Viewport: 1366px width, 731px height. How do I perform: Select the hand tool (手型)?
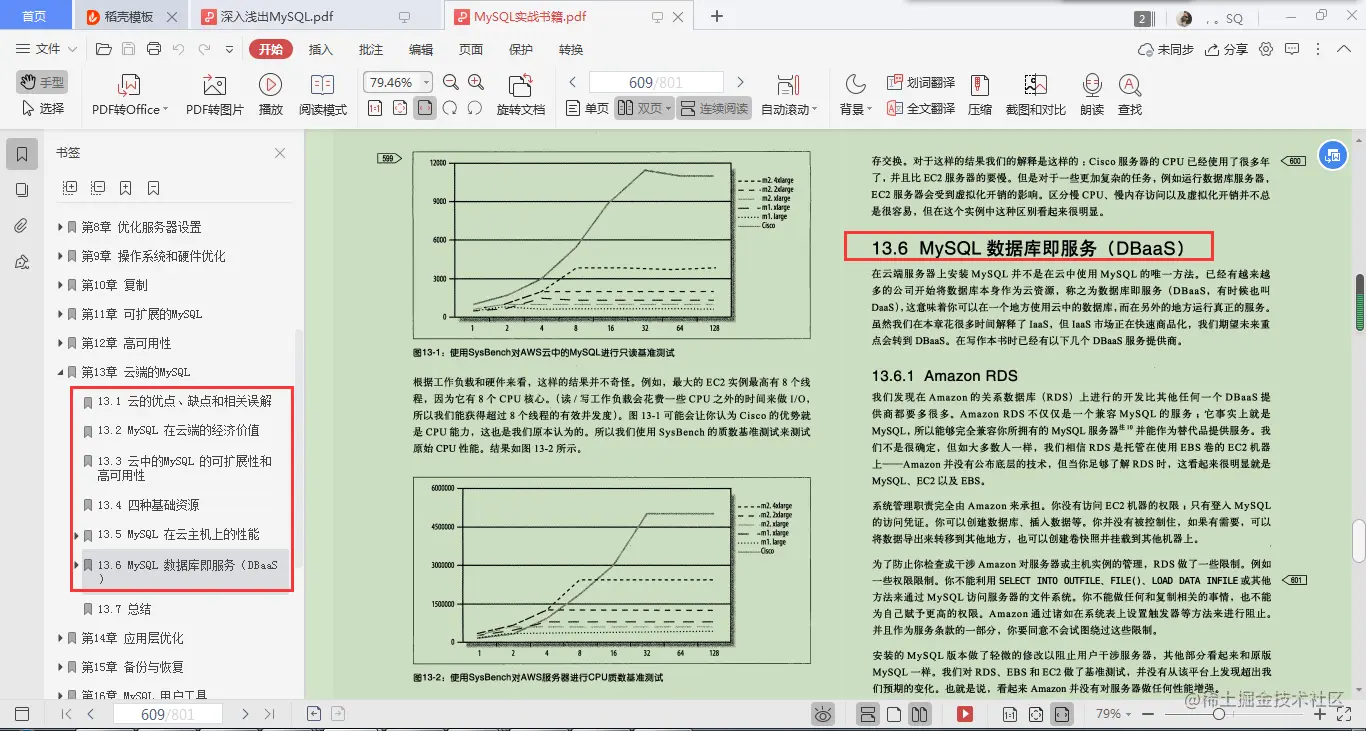point(41,82)
